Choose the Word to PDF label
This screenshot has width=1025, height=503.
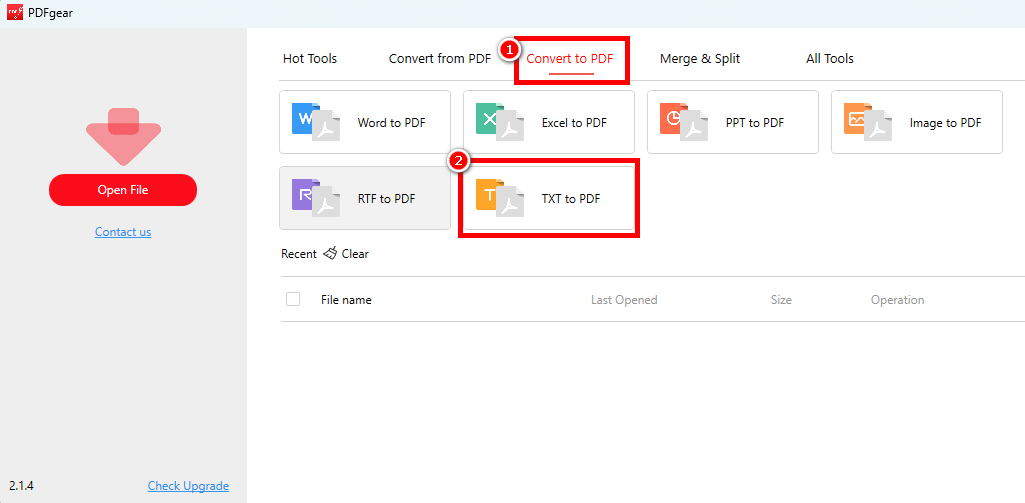click(x=392, y=122)
